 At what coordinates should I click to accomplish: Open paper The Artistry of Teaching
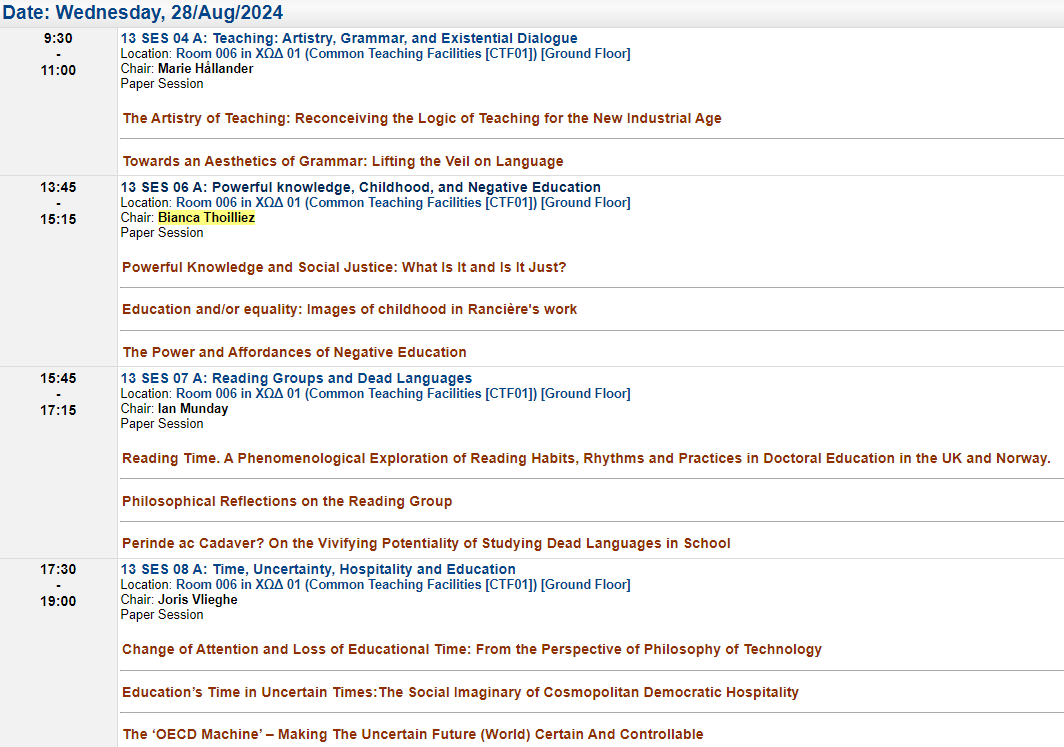[422, 118]
